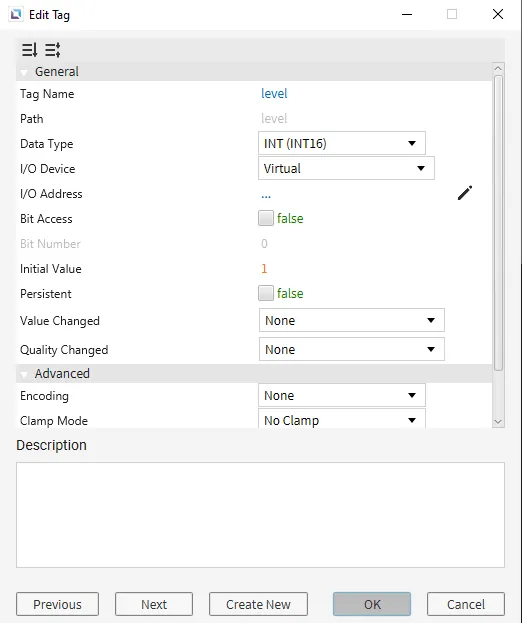This screenshot has height=623, width=522.
Task: Click the Edit Tag app icon in title bar
Action: click(16, 15)
